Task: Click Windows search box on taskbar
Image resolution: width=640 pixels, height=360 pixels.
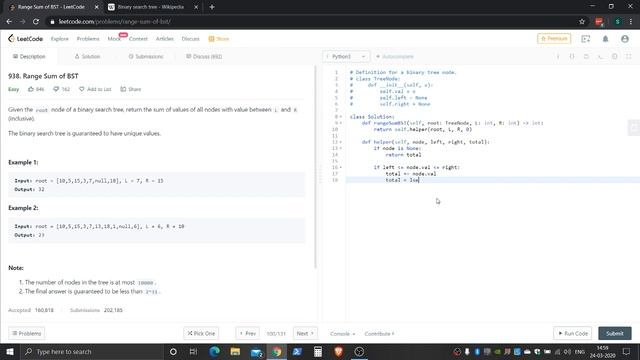Action: 92,351
